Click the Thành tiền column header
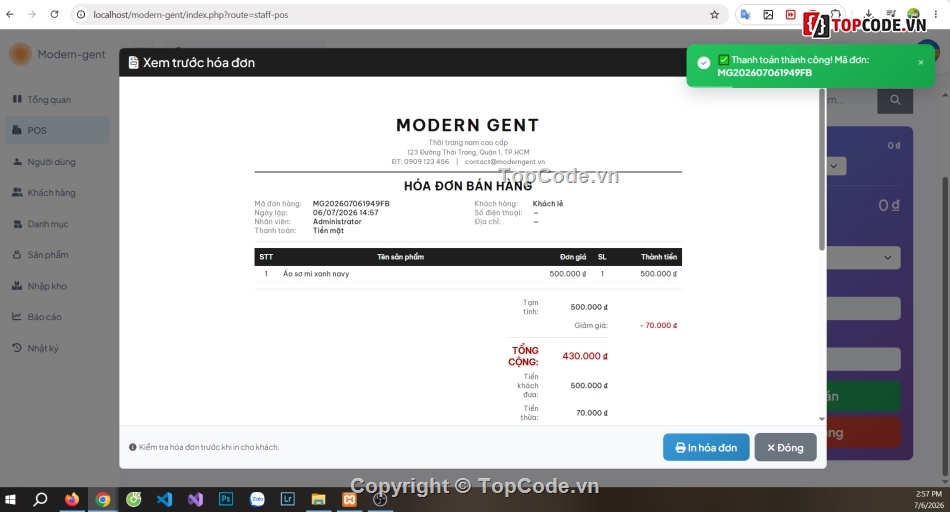The height and width of the screenshot is (512, 950). (x=659, y=257)
